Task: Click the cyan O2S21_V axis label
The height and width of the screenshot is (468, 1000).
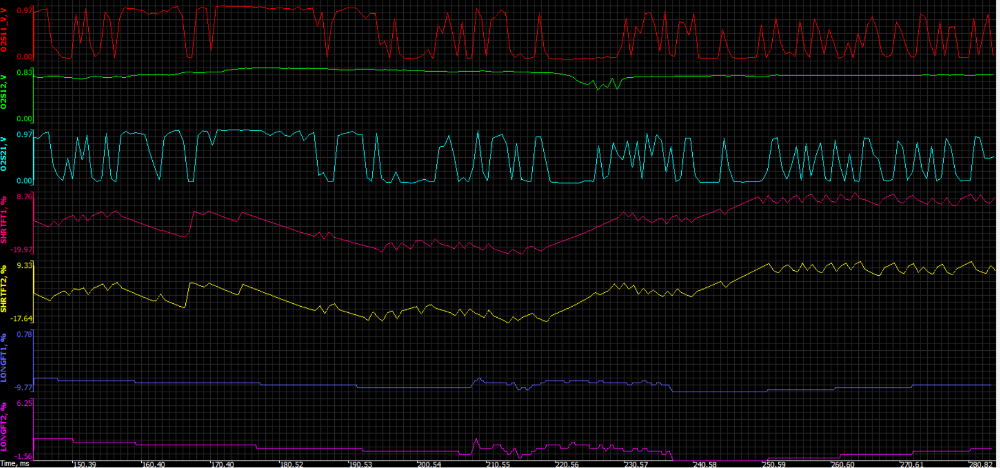Action: 5,155
